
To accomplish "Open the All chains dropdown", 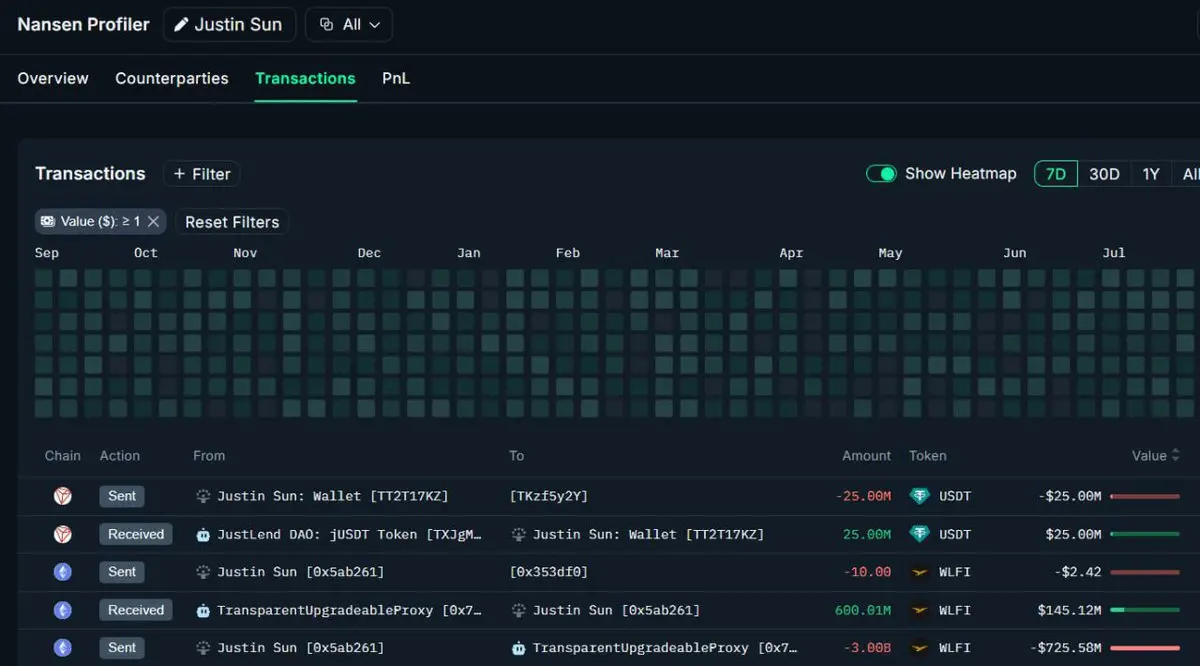I will (x=349, y=24).
